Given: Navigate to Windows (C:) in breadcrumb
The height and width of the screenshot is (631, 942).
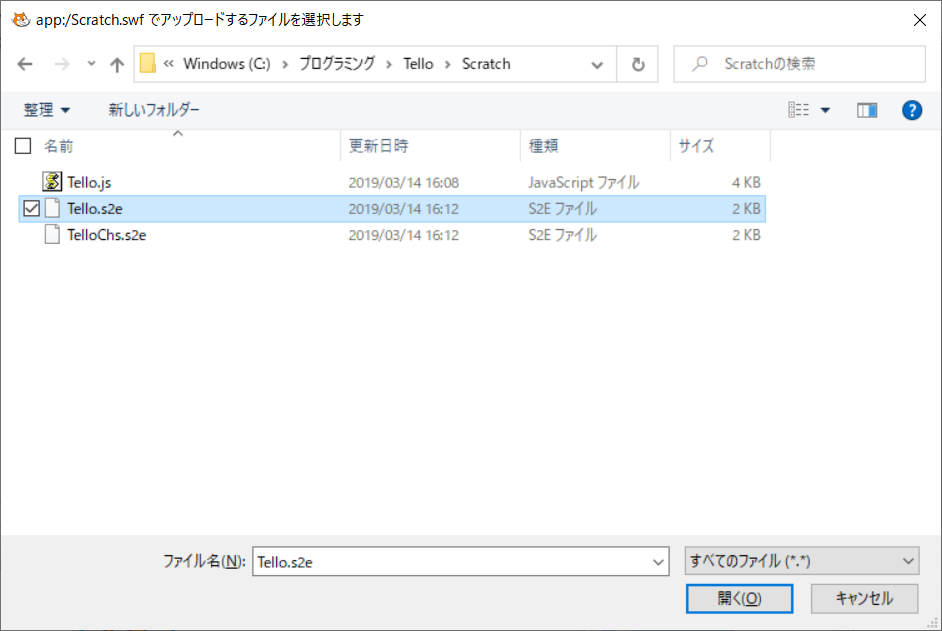Looking at the screenshot, I should (x=226, y=64).
